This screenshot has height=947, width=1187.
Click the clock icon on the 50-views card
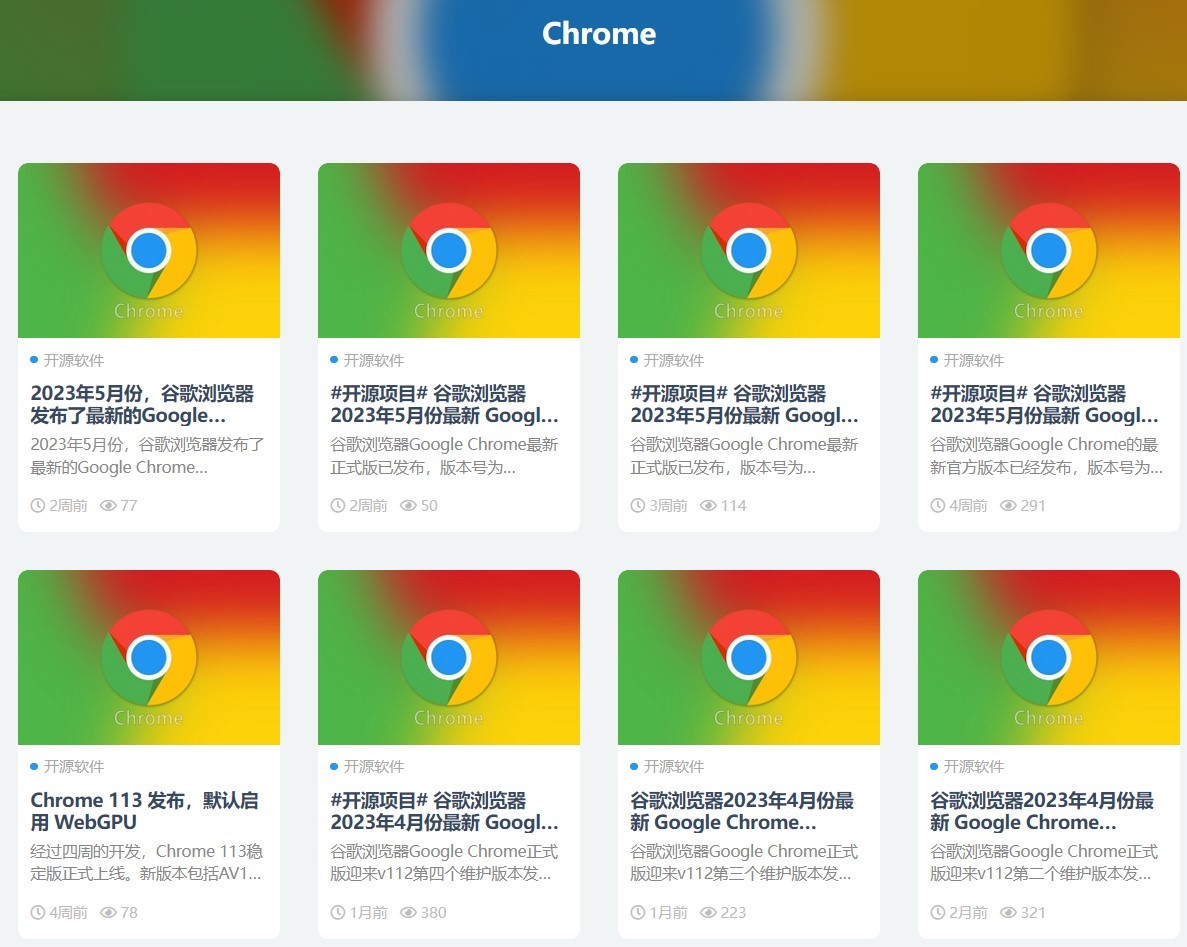pos(338,506)
